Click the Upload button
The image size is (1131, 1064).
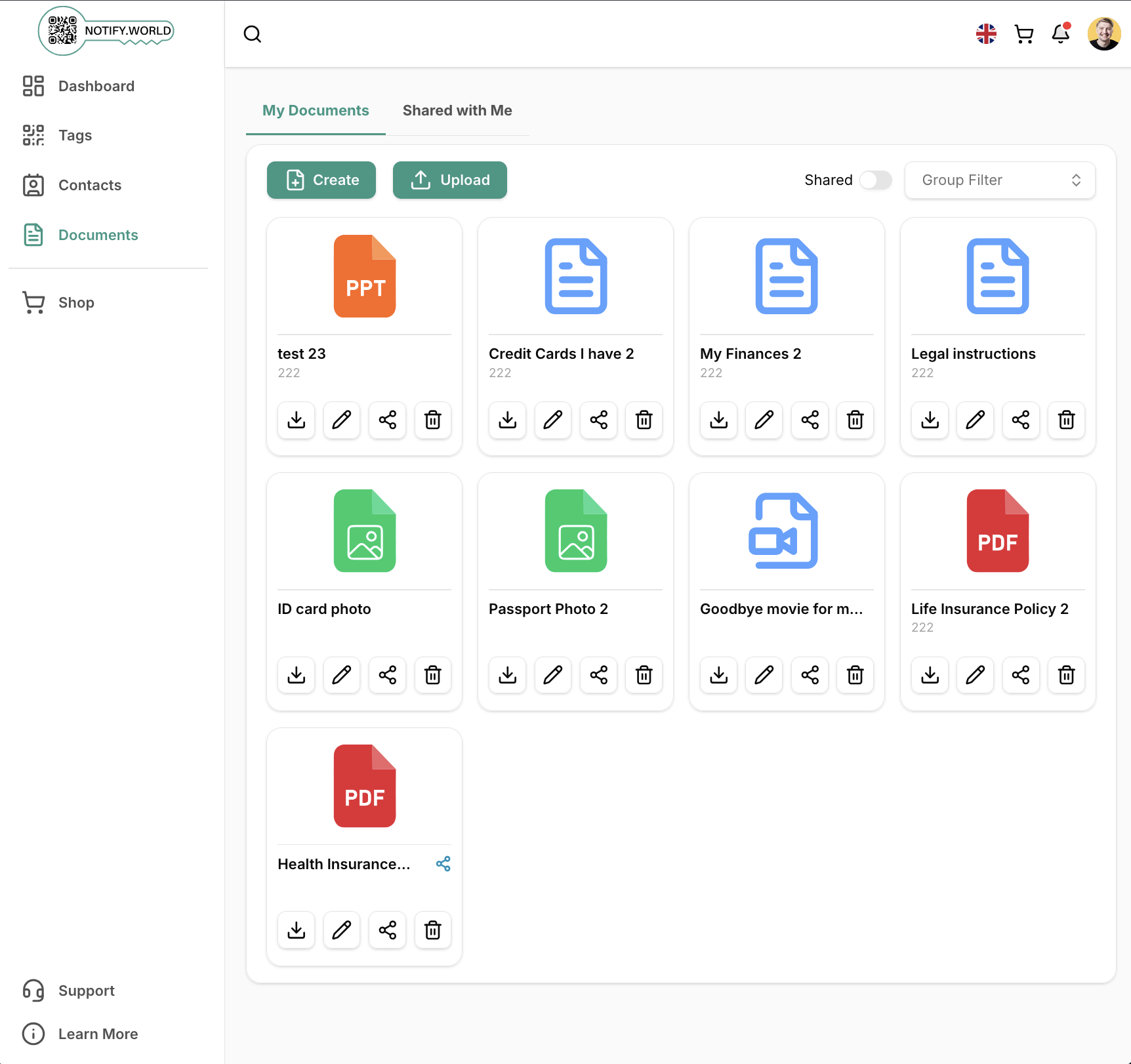click(x=450, y=180)
